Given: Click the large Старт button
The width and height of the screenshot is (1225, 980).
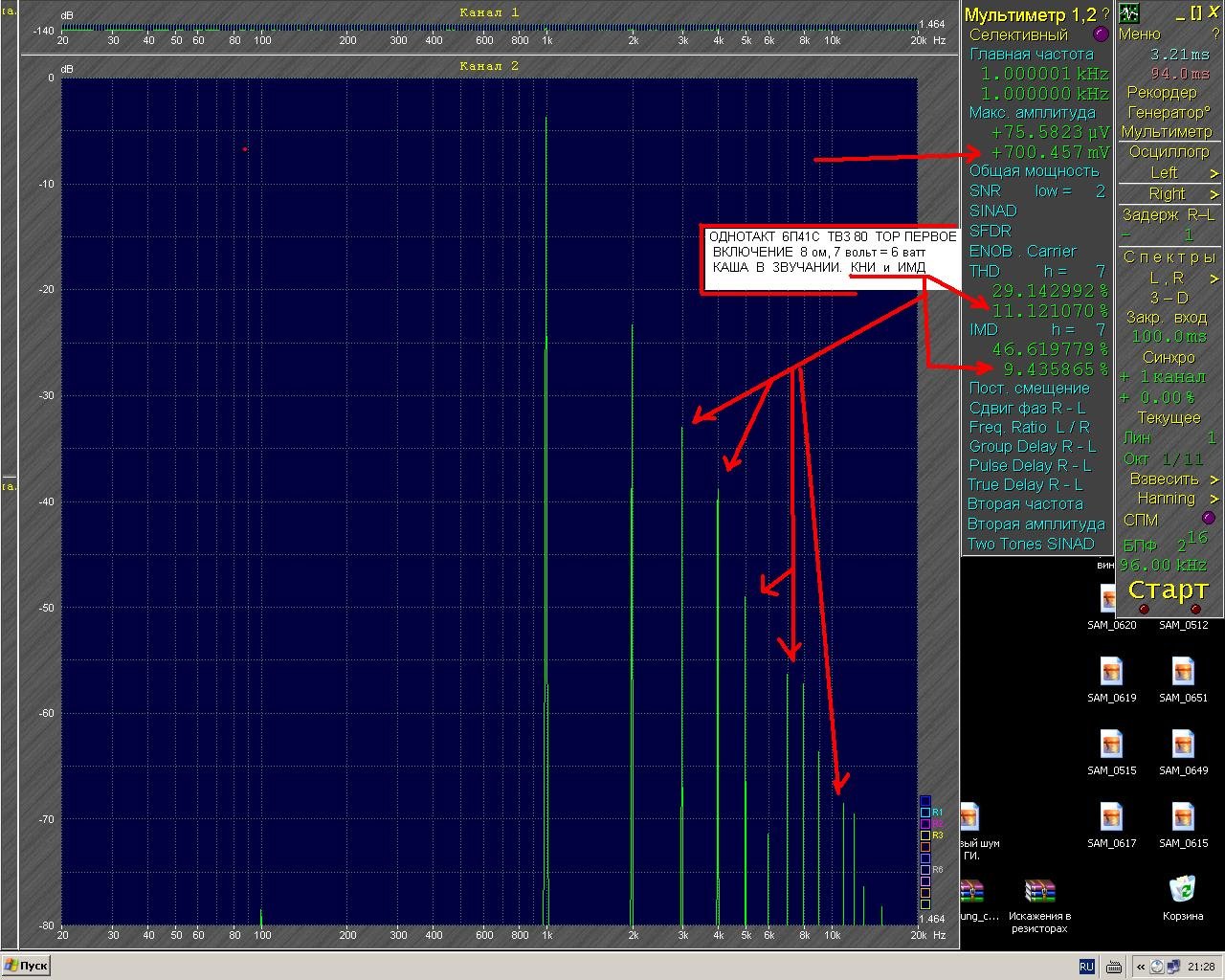Looking at the screenshot, I should coord(1169,590).
